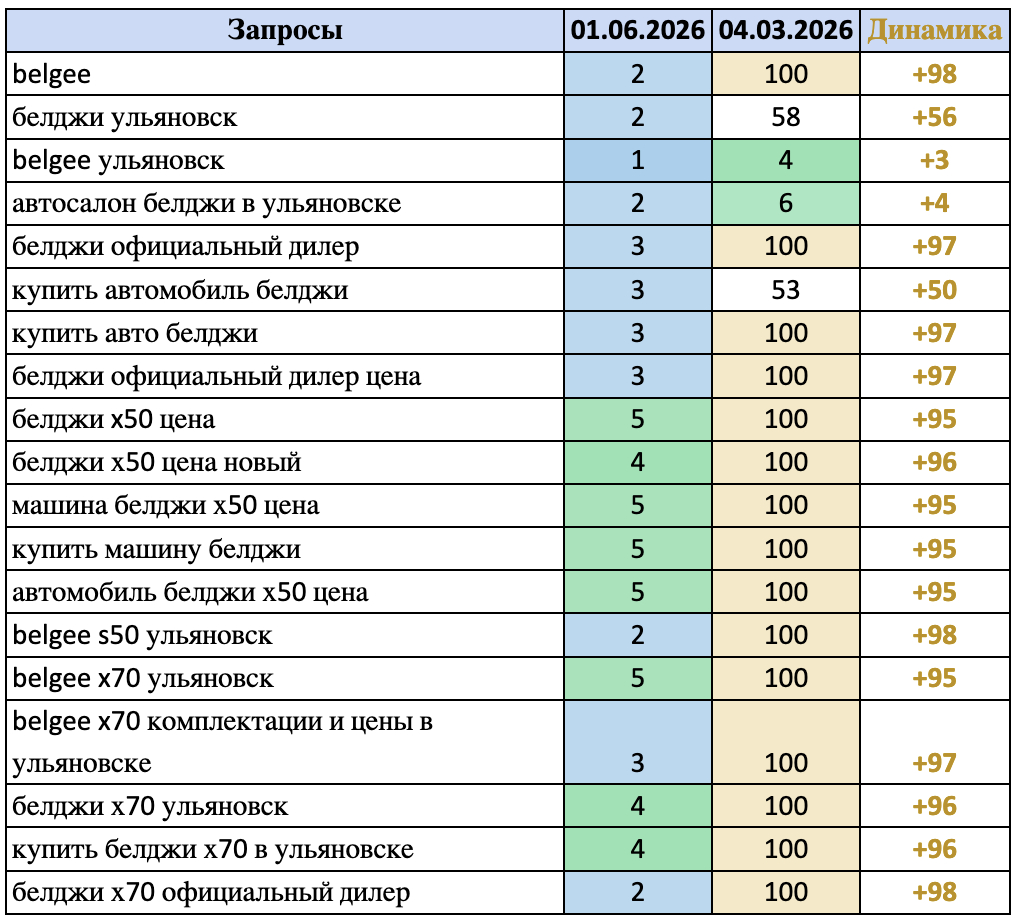Select value 5 in 'belgee x70 ульяновск' row
The height and width of the screenshot is (922, 1016).
[638, 678]
